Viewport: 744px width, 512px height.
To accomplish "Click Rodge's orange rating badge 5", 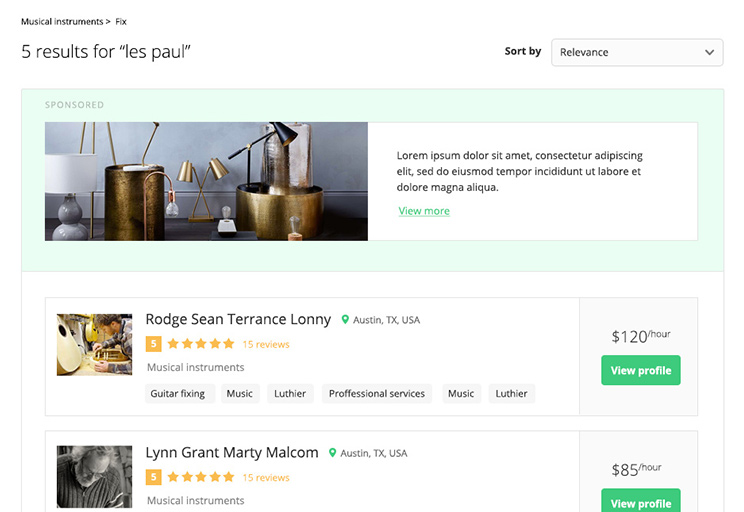I will pyautogui.click(x=153, y=344).
